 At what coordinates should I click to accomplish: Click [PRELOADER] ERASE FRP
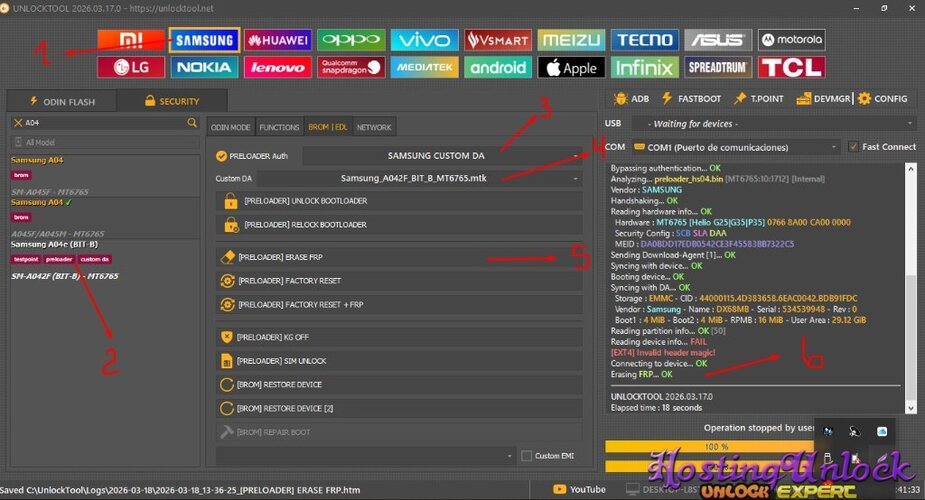coord(399,257)
